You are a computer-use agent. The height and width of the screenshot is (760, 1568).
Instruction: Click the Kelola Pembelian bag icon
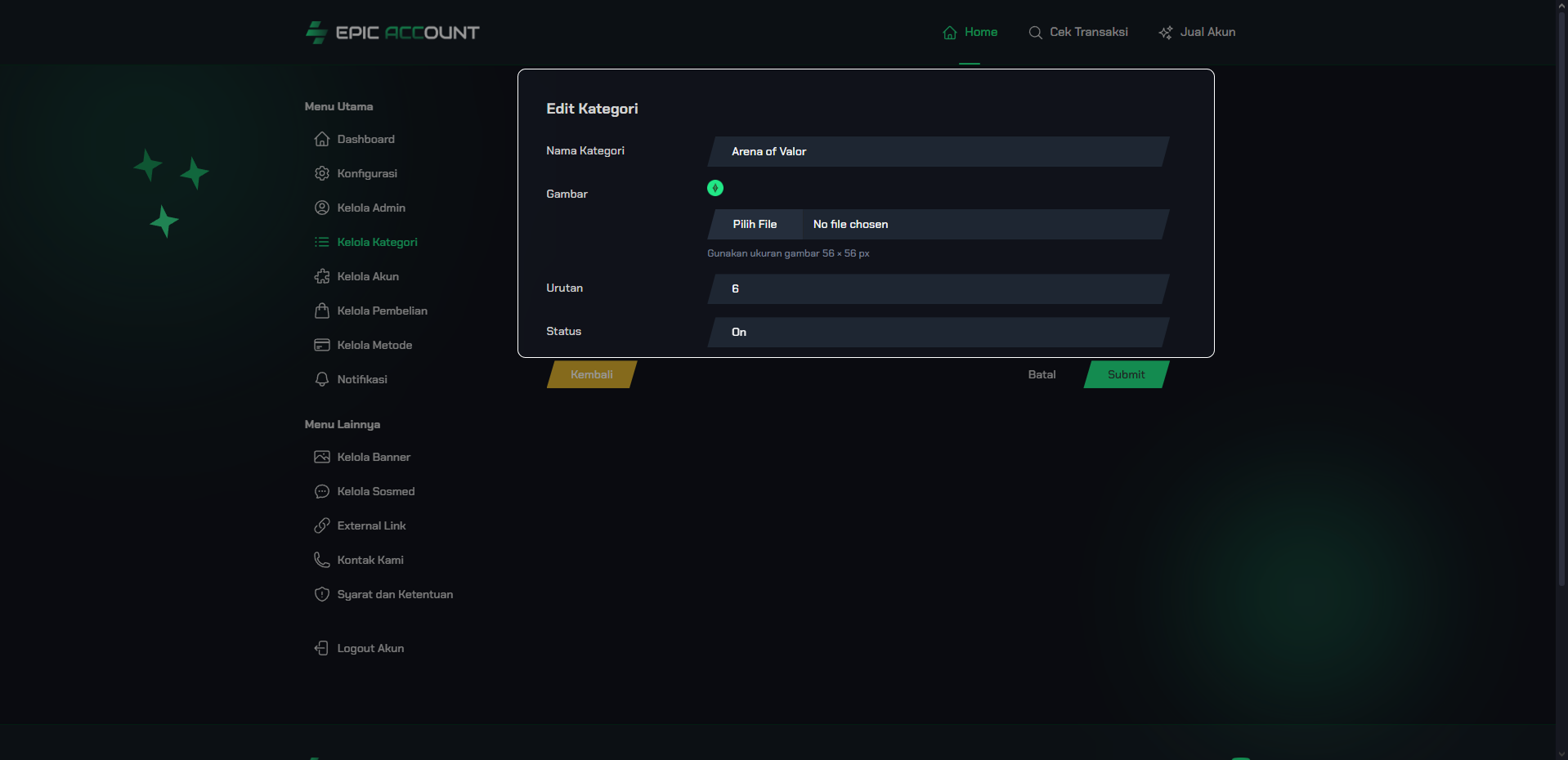(322, 311)
